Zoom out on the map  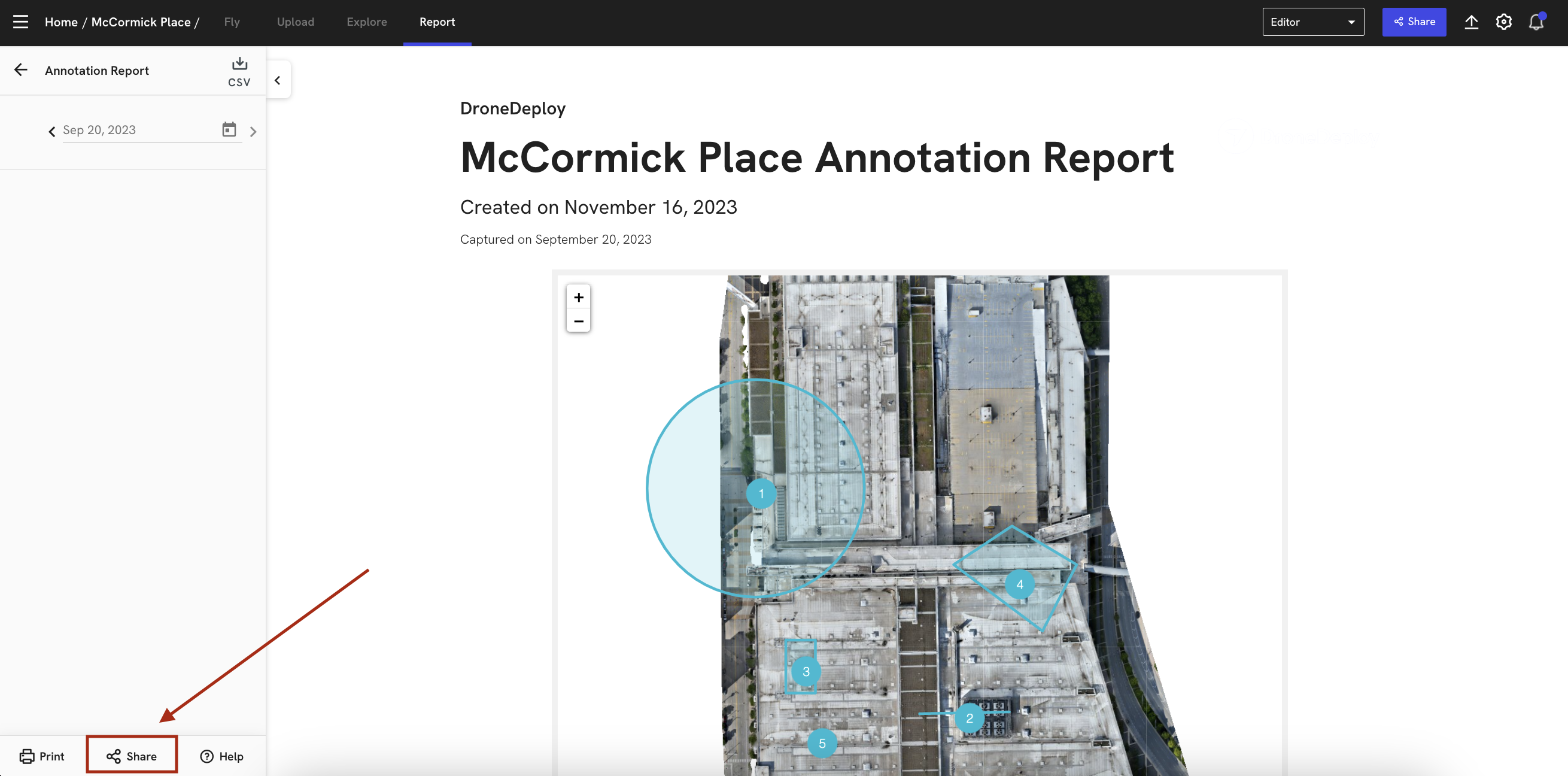coord(578,321)
